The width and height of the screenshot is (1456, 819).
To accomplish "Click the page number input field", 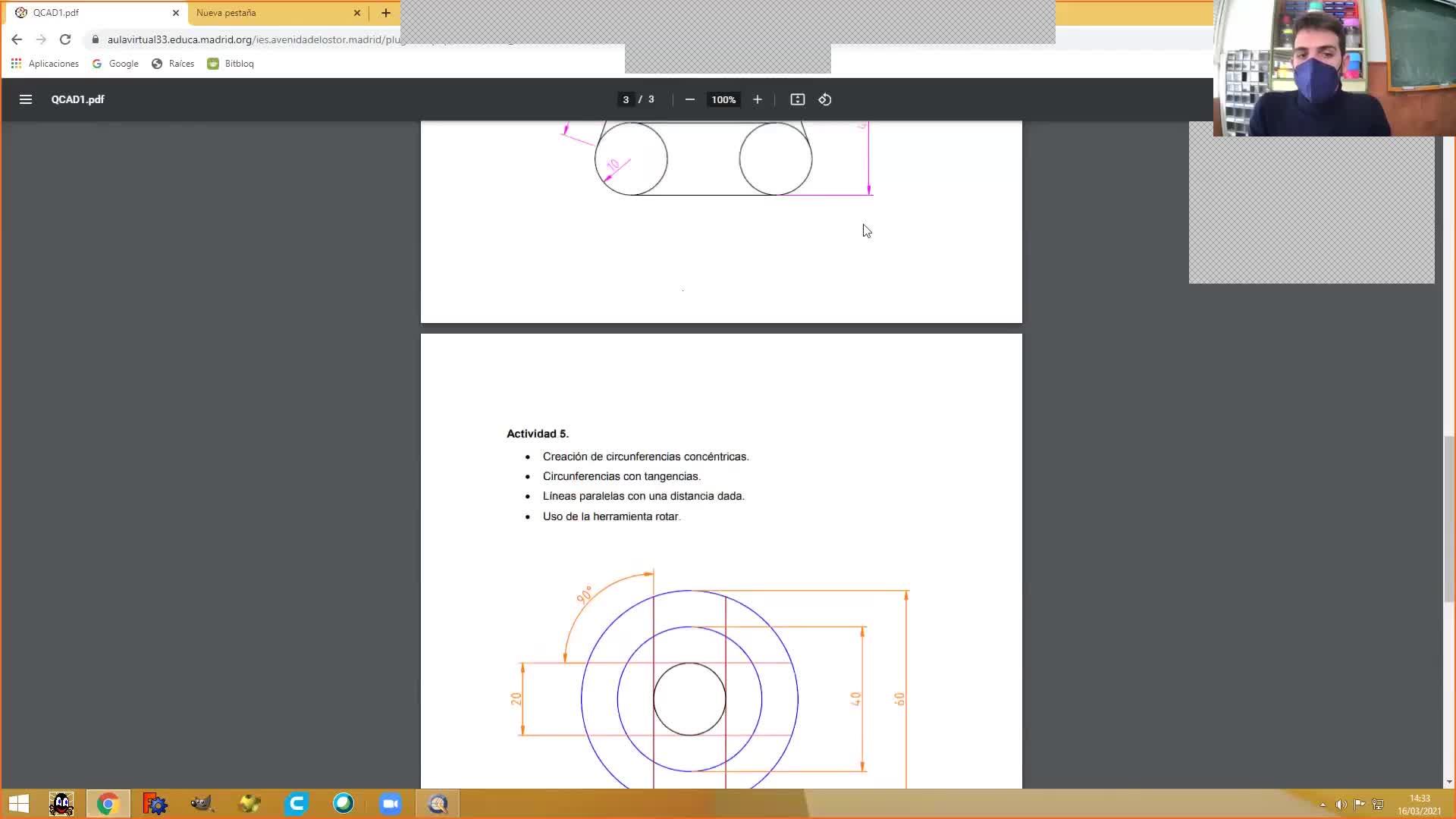I will 626,99.
